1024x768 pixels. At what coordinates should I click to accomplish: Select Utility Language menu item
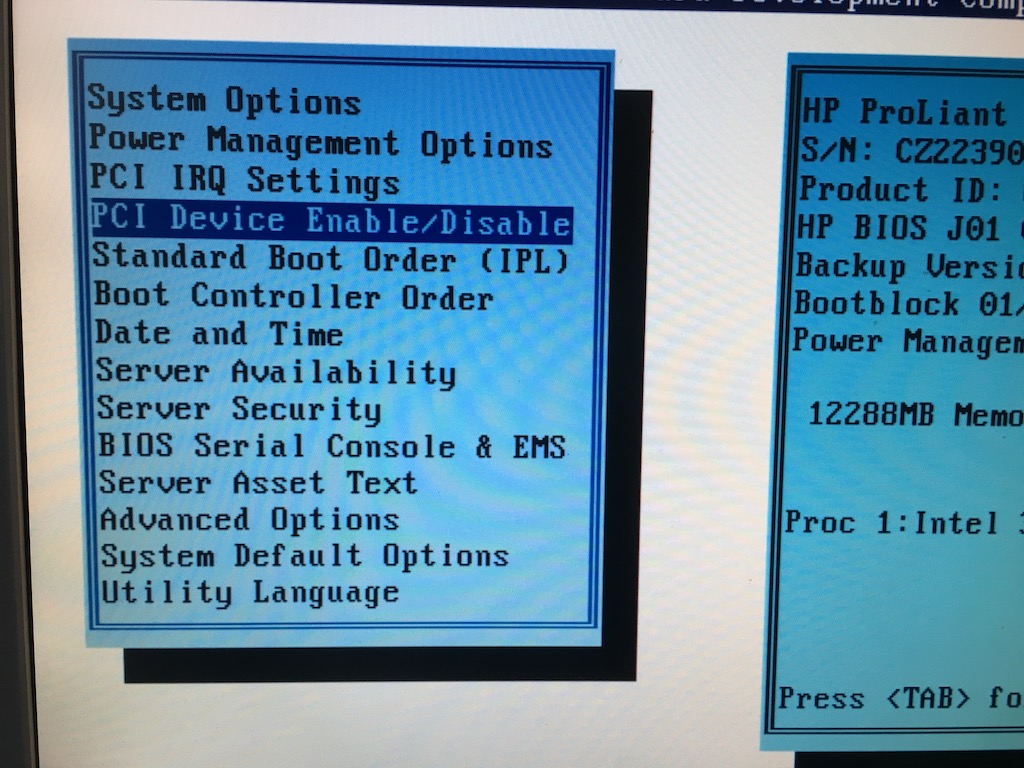pyautogui.click(x=250, y=592)
